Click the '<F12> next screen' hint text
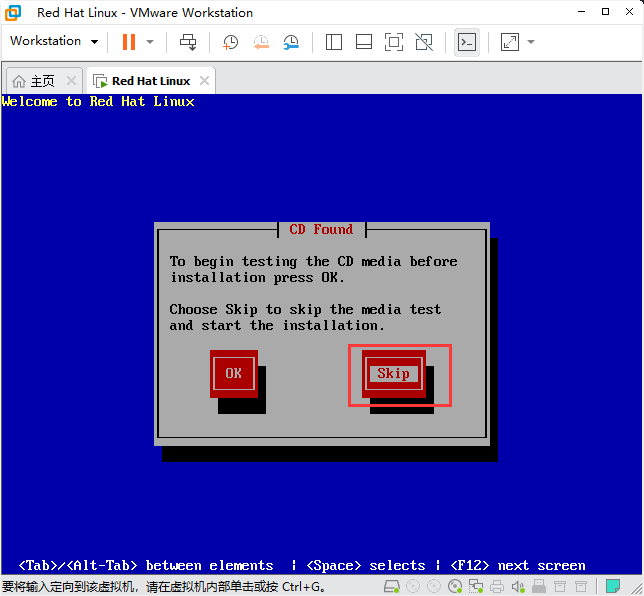This screenshot has height=596, width=644. point(518,566)
